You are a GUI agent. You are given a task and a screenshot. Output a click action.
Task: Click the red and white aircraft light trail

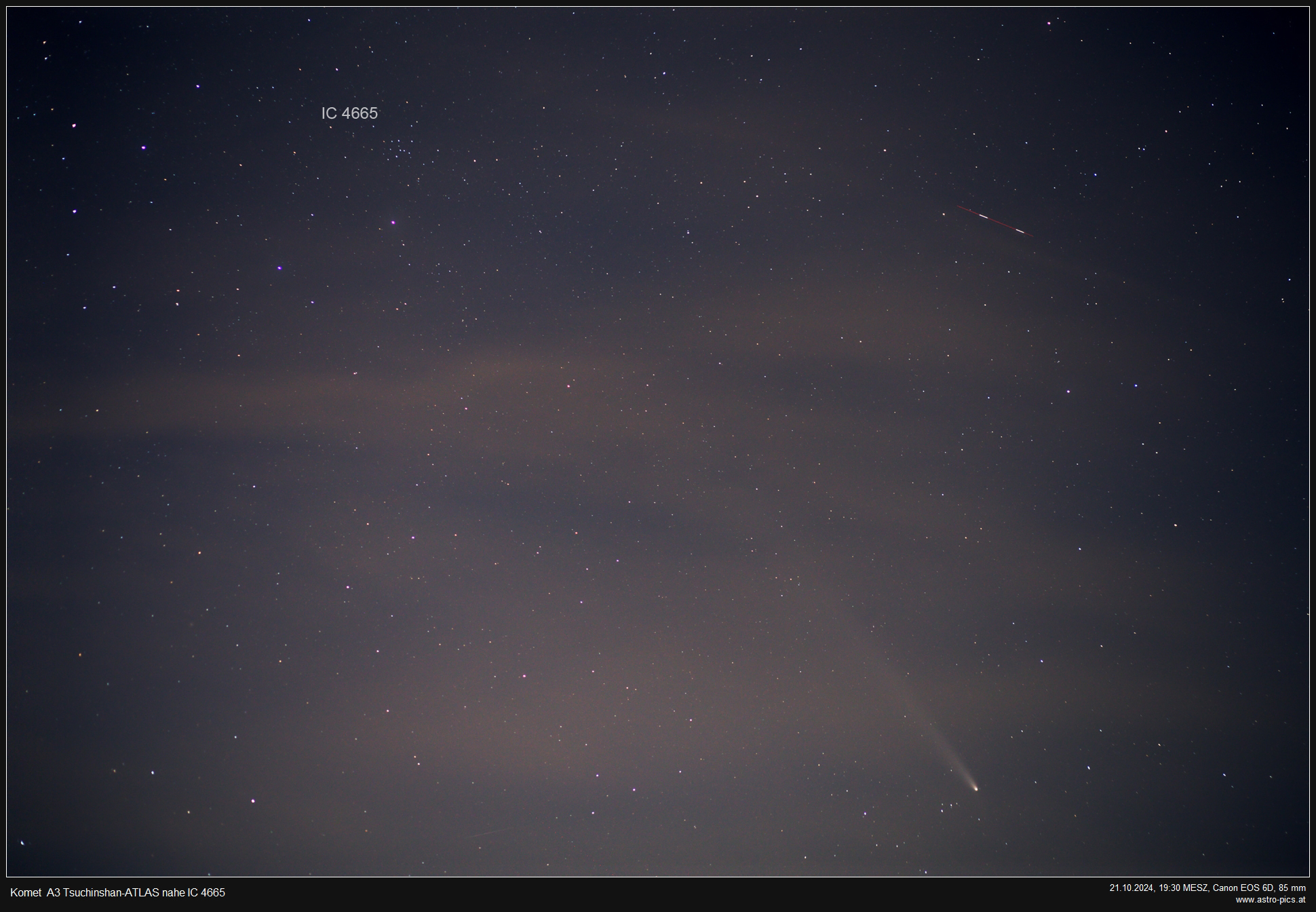pyautogui.click(x=995, y=221)
